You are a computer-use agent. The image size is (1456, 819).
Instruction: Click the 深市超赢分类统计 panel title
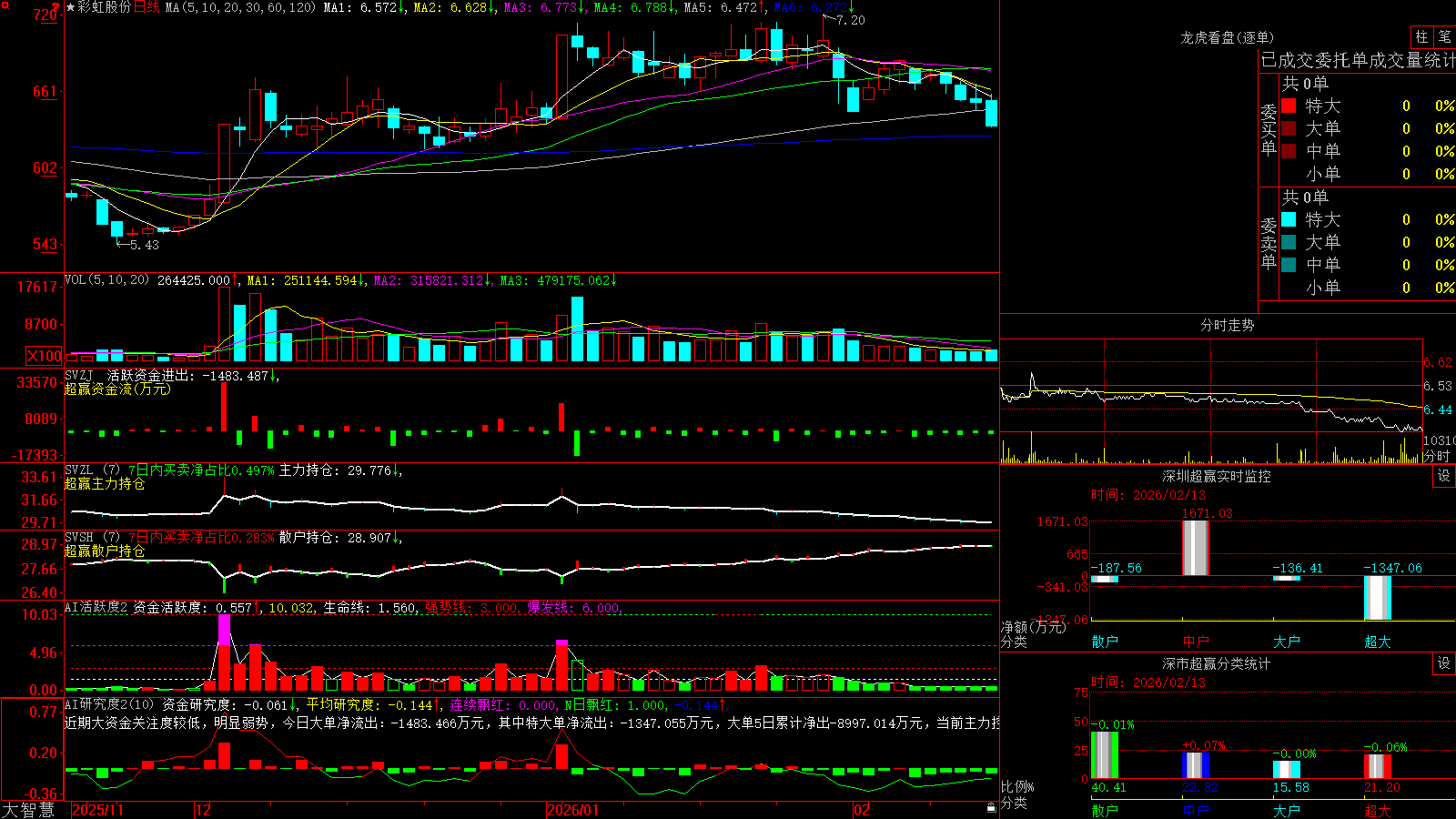(1217, 663)
